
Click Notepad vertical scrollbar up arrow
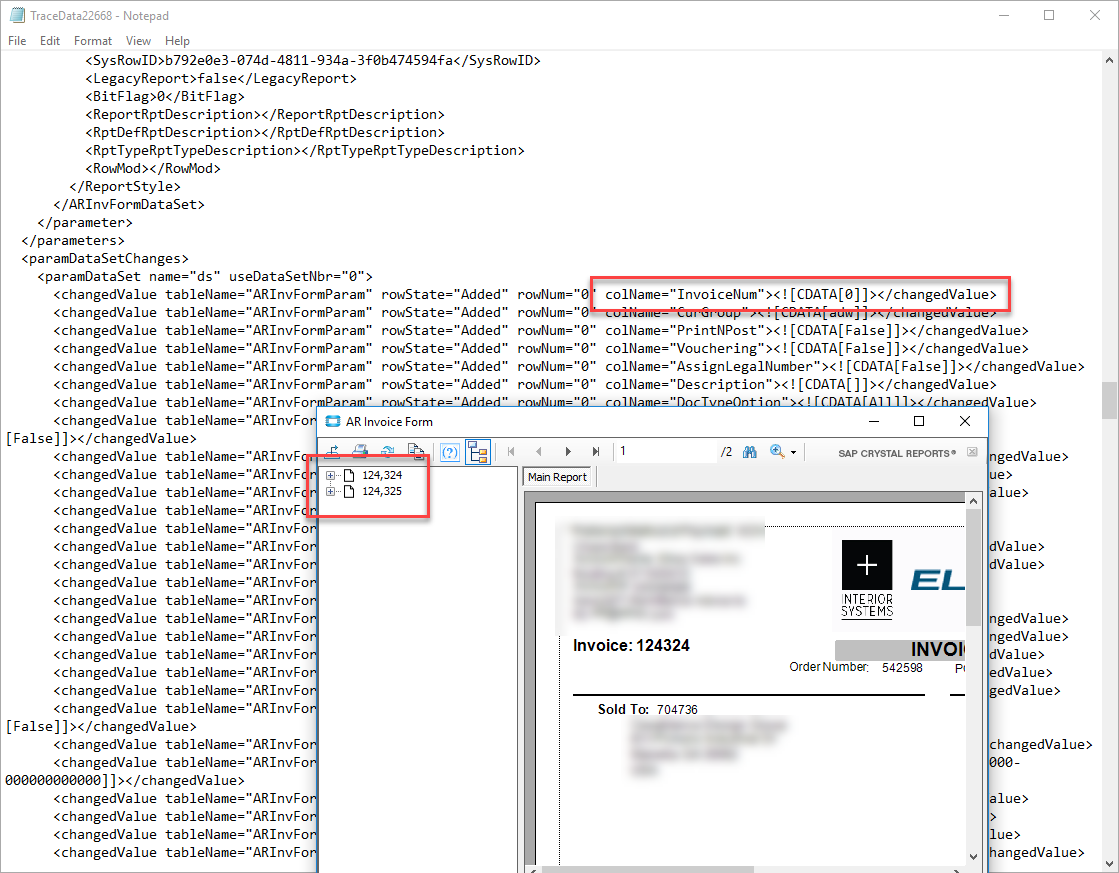coord(1110,61)
